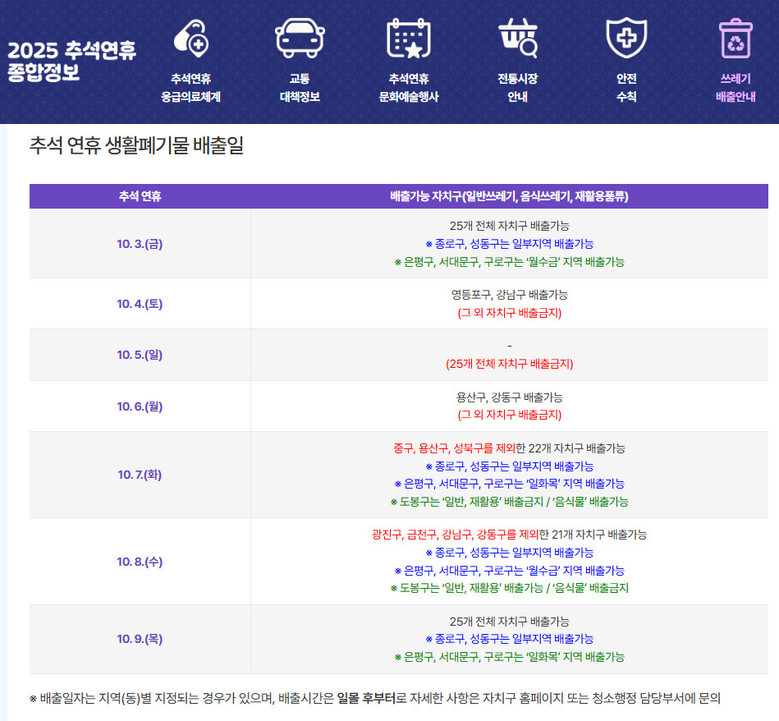Select the '10. 3.(금)' date cell

tap(139, 244)
